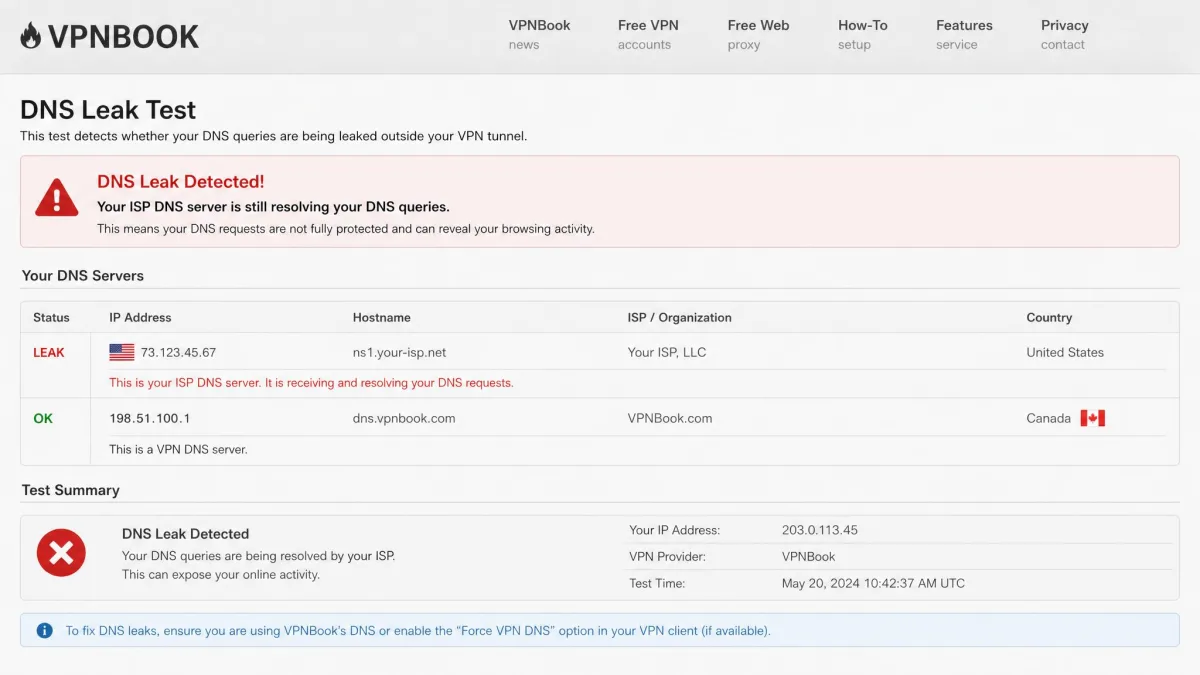The image size is (1200, 675).
Task: Click the fix DNS leaks tip text
Action: click(418, 631)
